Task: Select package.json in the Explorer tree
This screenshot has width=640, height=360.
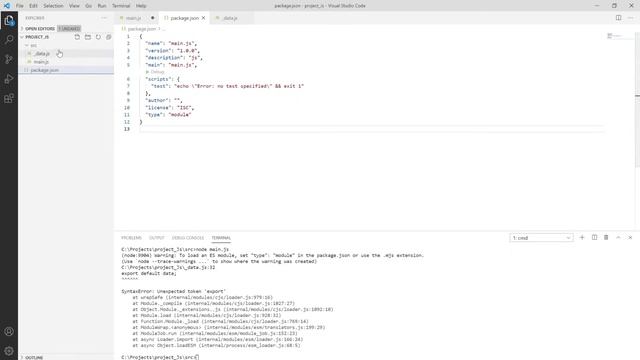Action: [66, 70]
